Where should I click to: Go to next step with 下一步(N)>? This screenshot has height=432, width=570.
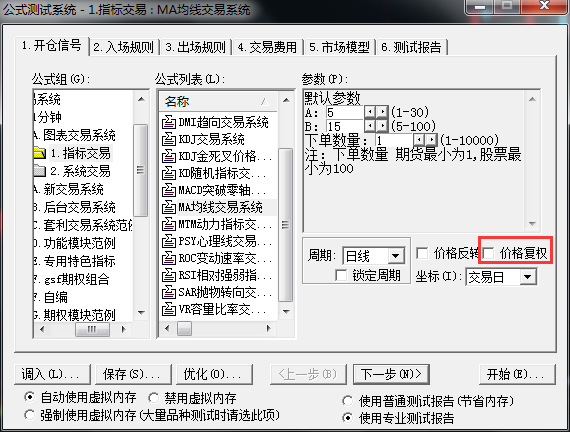391,375
